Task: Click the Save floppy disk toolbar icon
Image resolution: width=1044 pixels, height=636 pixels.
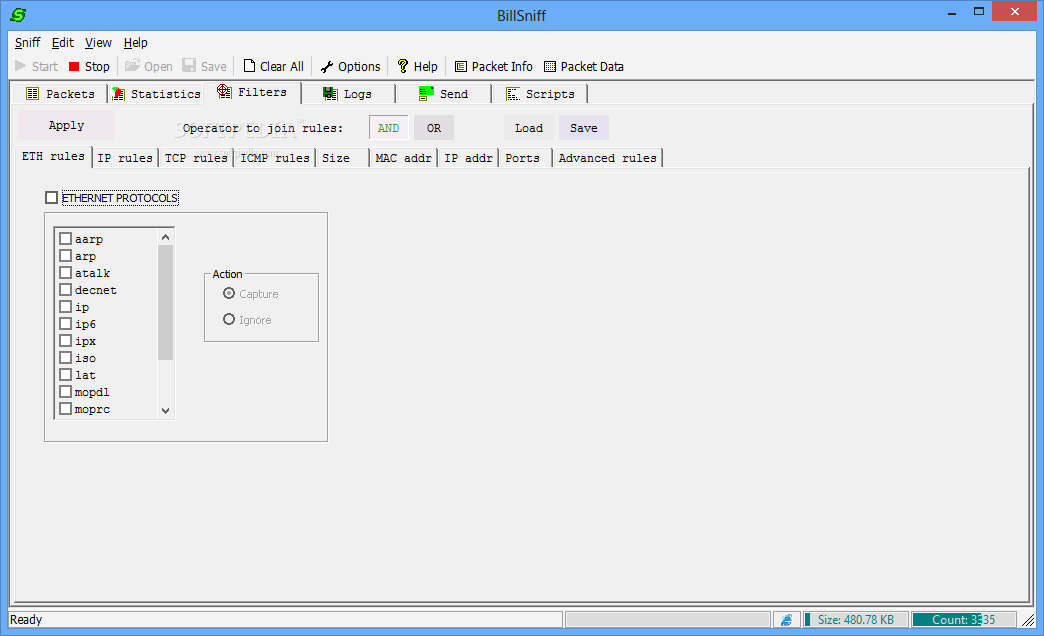Action: [x=189, y=65]
